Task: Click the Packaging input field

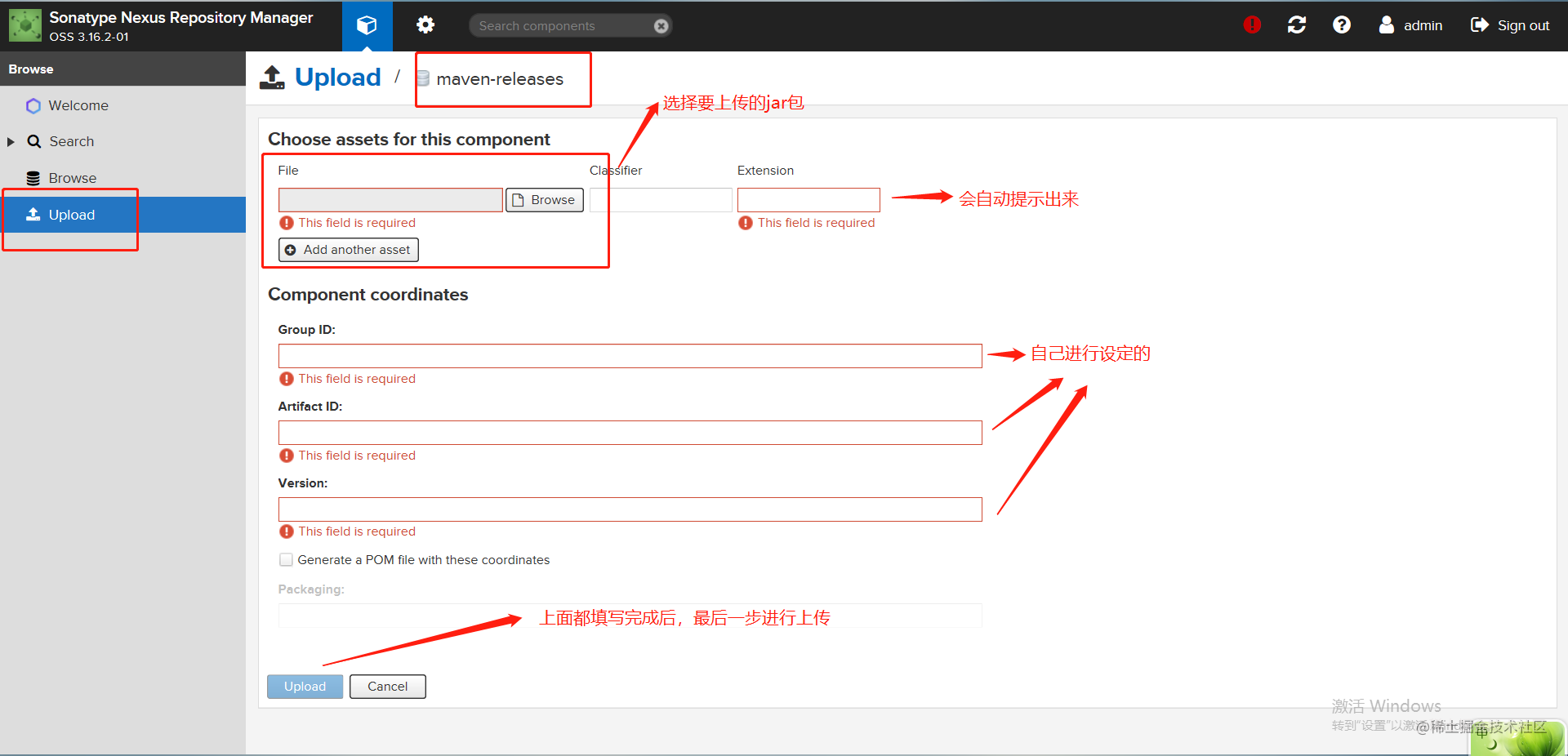Action: click(x=630, y=616)
